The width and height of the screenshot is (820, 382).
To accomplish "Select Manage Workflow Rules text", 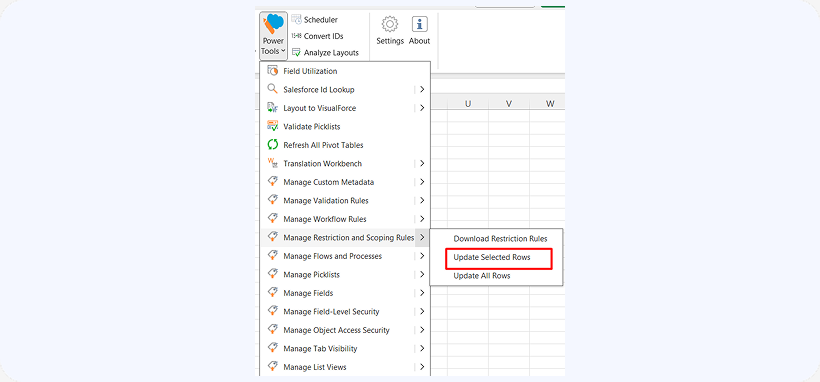I will [x=325, y=219].
